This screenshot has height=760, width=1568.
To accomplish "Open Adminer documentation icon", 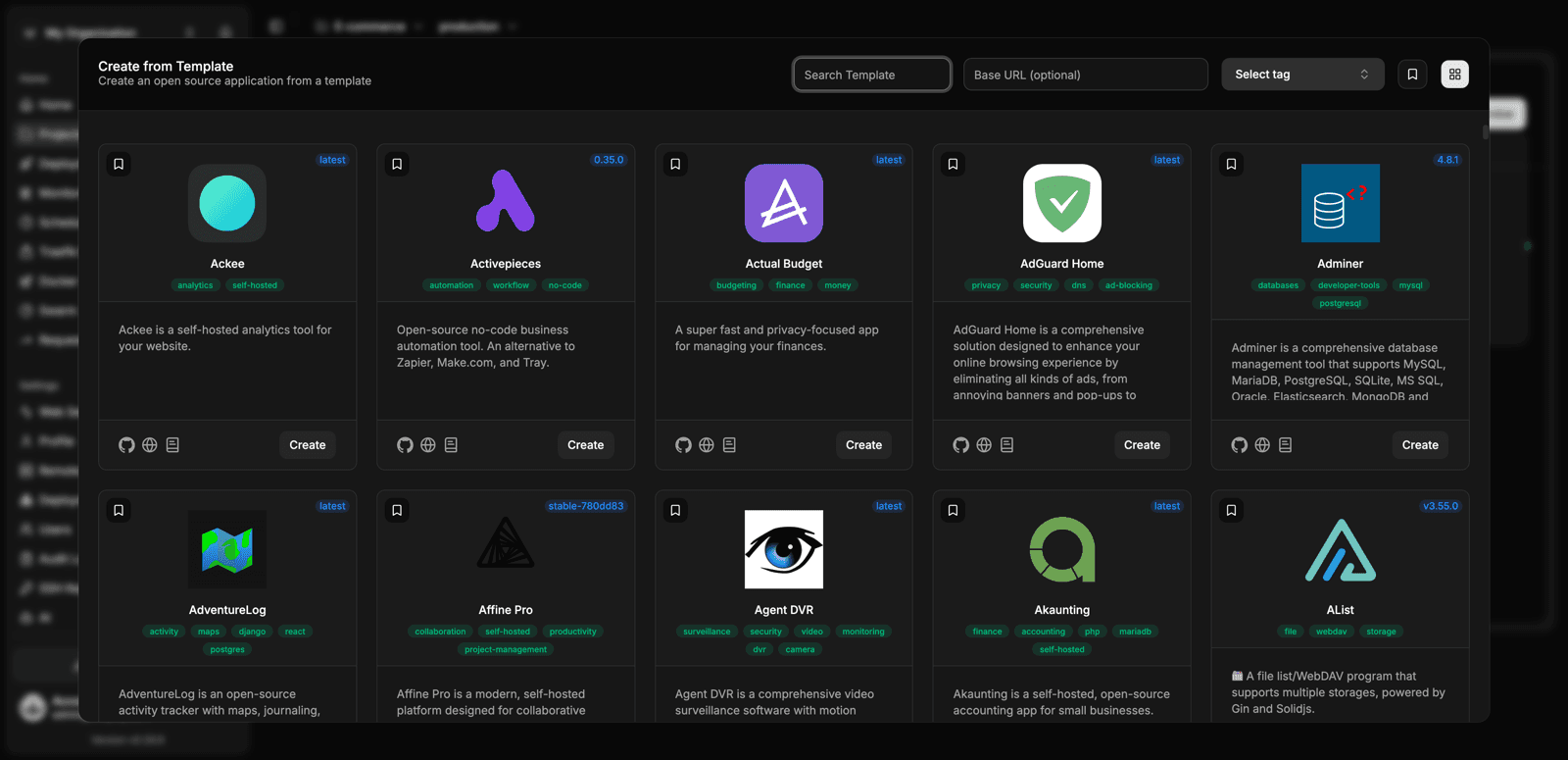I will pos(1285,445).
